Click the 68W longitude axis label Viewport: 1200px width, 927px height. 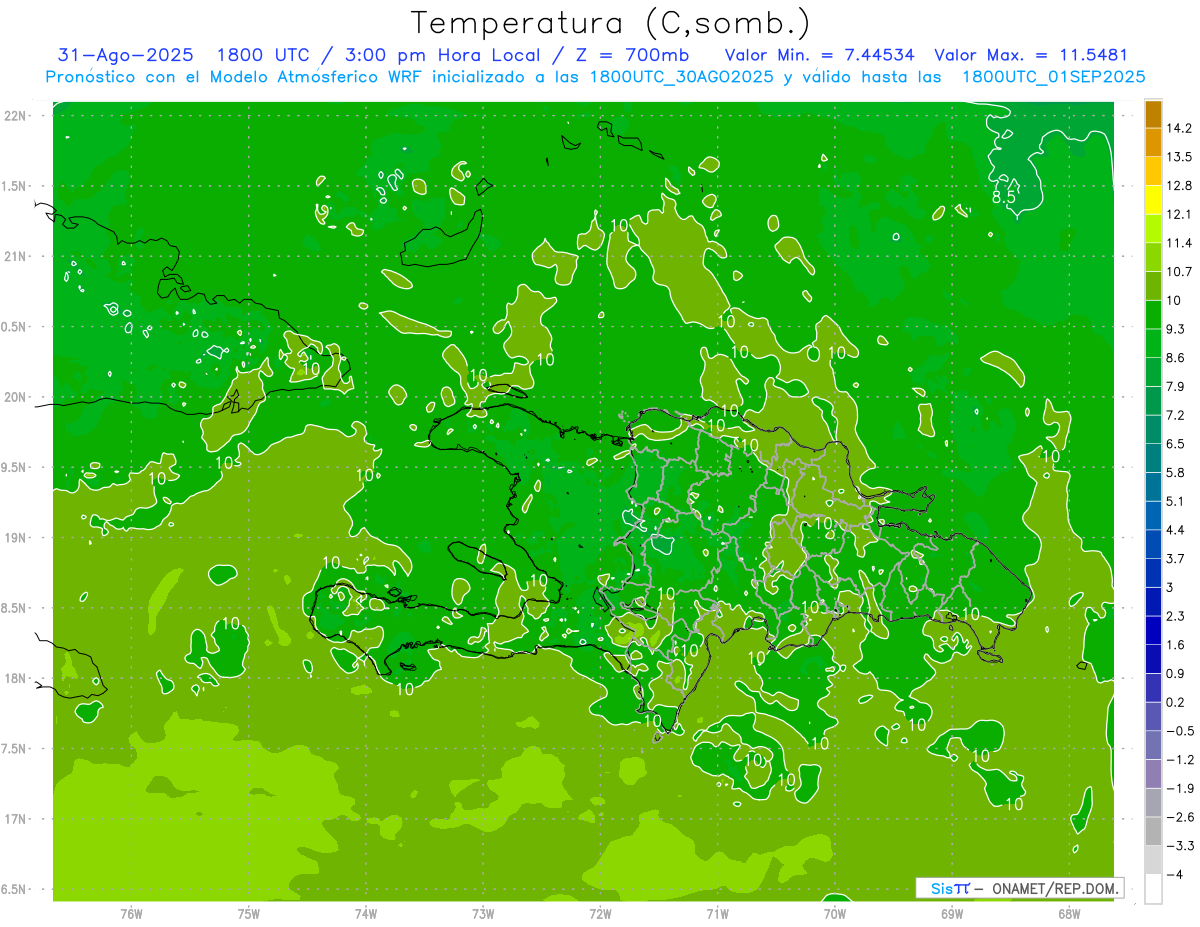coord(1069,912)
